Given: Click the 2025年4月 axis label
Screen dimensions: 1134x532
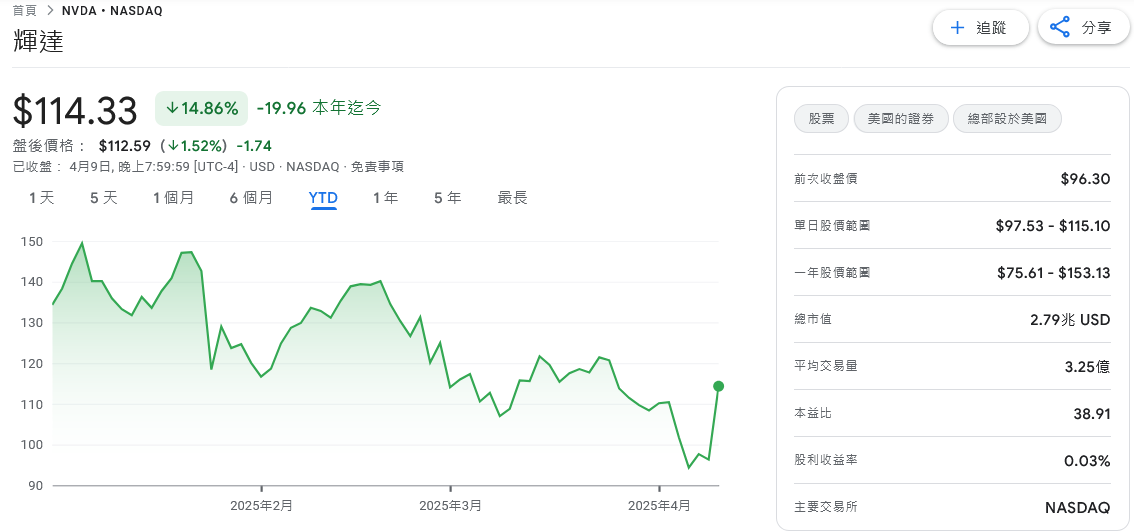Looking at the screenshot, I should coord(659,505).
